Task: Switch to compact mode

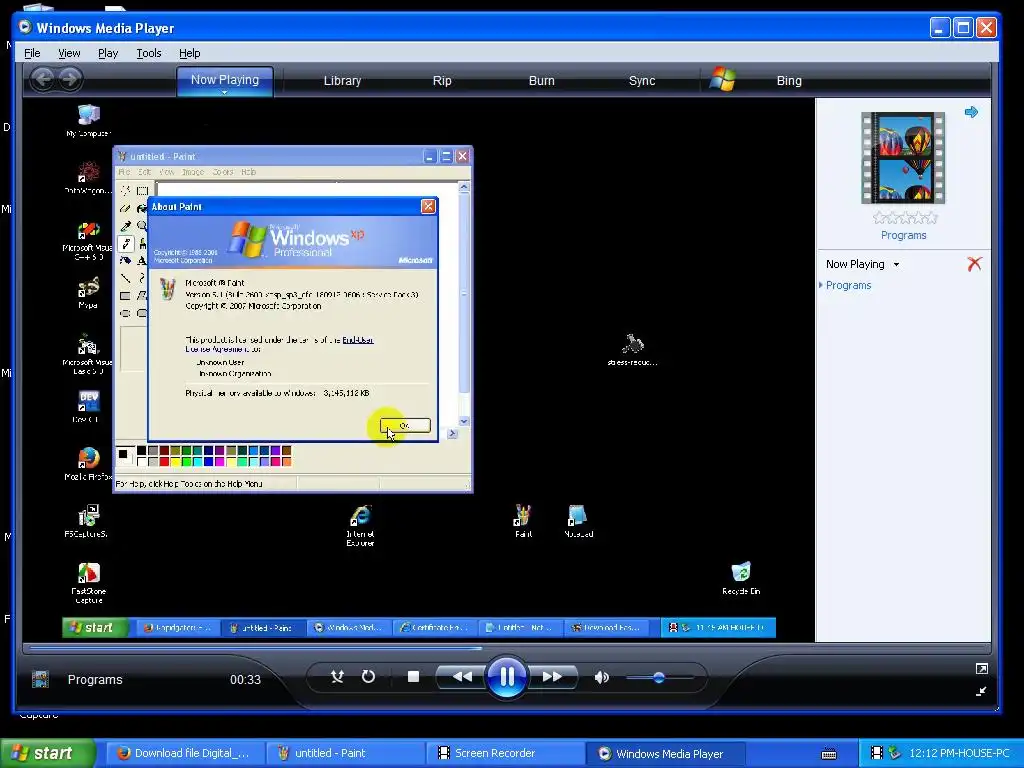Action: click(x=981, y=691)
